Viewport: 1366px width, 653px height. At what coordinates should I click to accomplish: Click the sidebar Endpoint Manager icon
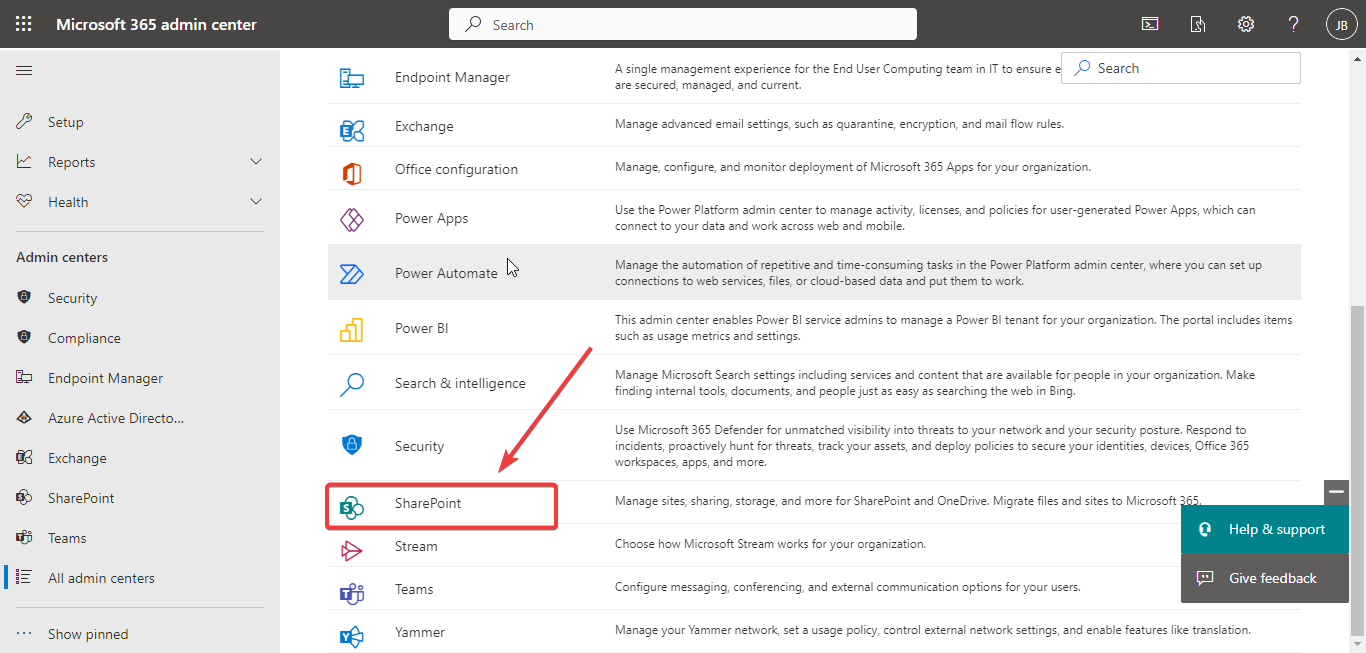tap(24, 377)
